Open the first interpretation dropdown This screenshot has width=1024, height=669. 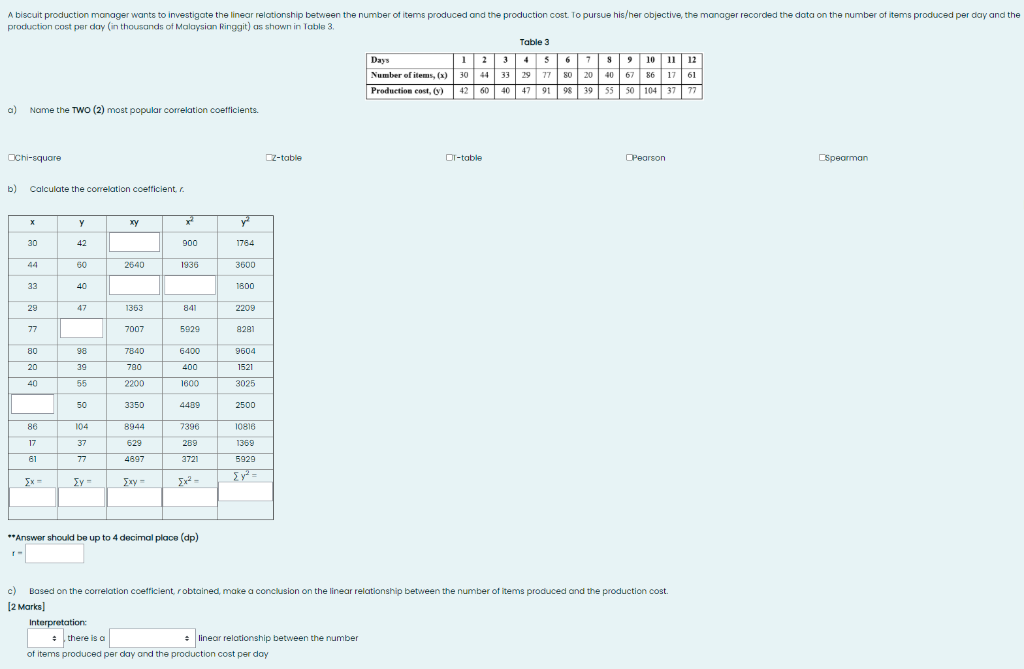point(46,638)
